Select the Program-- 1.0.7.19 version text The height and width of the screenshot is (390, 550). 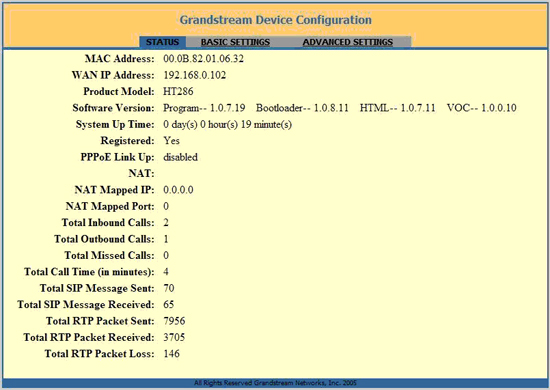[204, 108]
